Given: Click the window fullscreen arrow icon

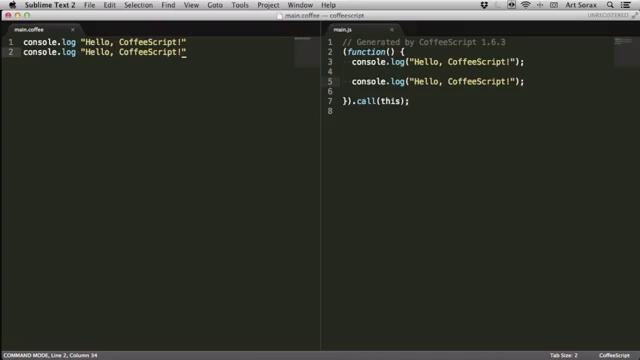Looking at the screenshot, I should pyautogui.click(x=634, y=16).
